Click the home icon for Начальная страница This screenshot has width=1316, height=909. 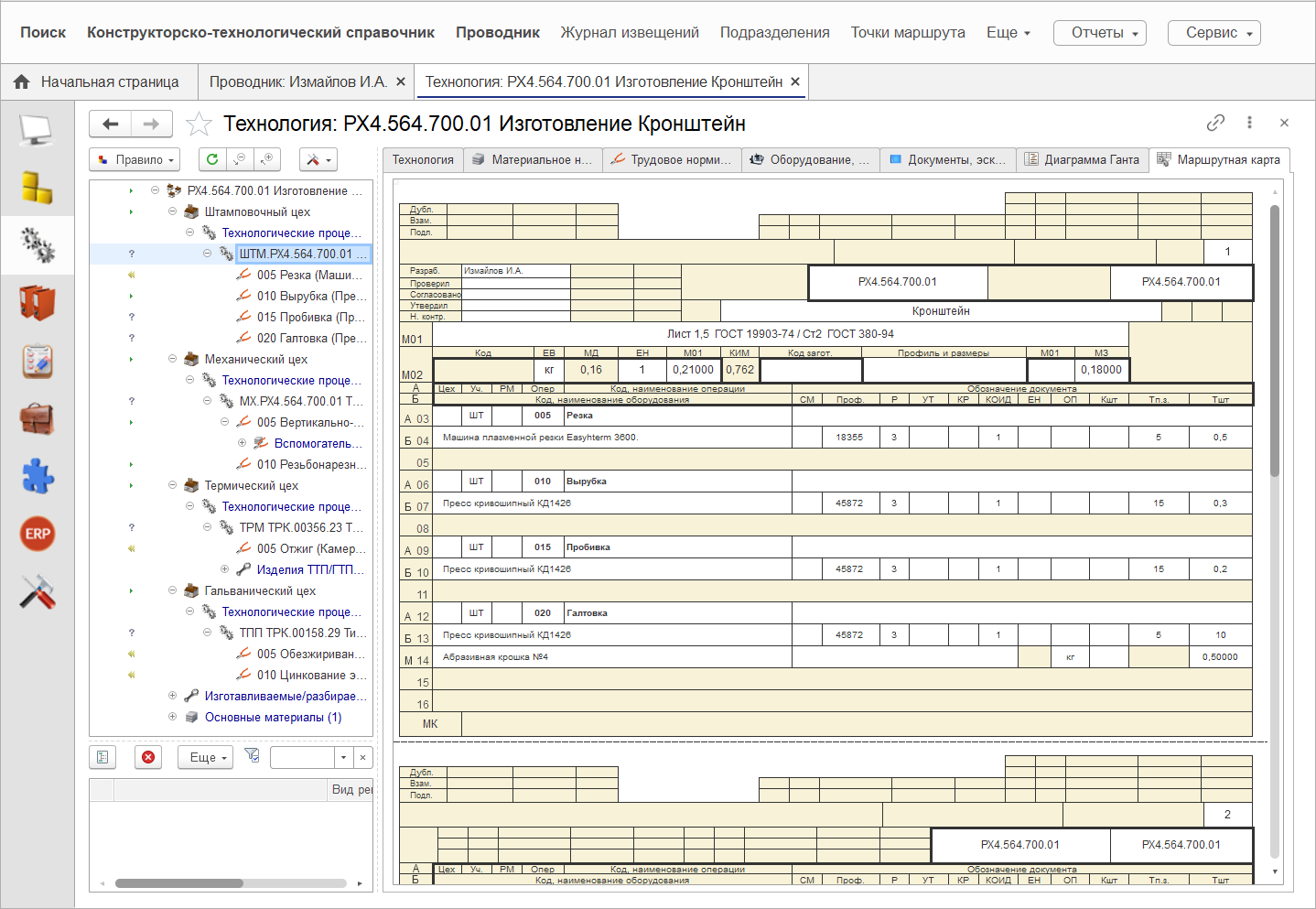point(22,82)
